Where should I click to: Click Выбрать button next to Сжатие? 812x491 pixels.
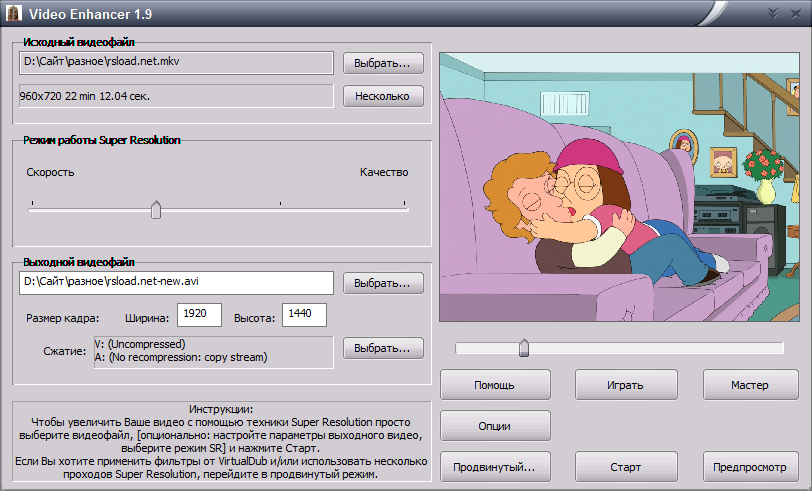[x=383, y=348]
